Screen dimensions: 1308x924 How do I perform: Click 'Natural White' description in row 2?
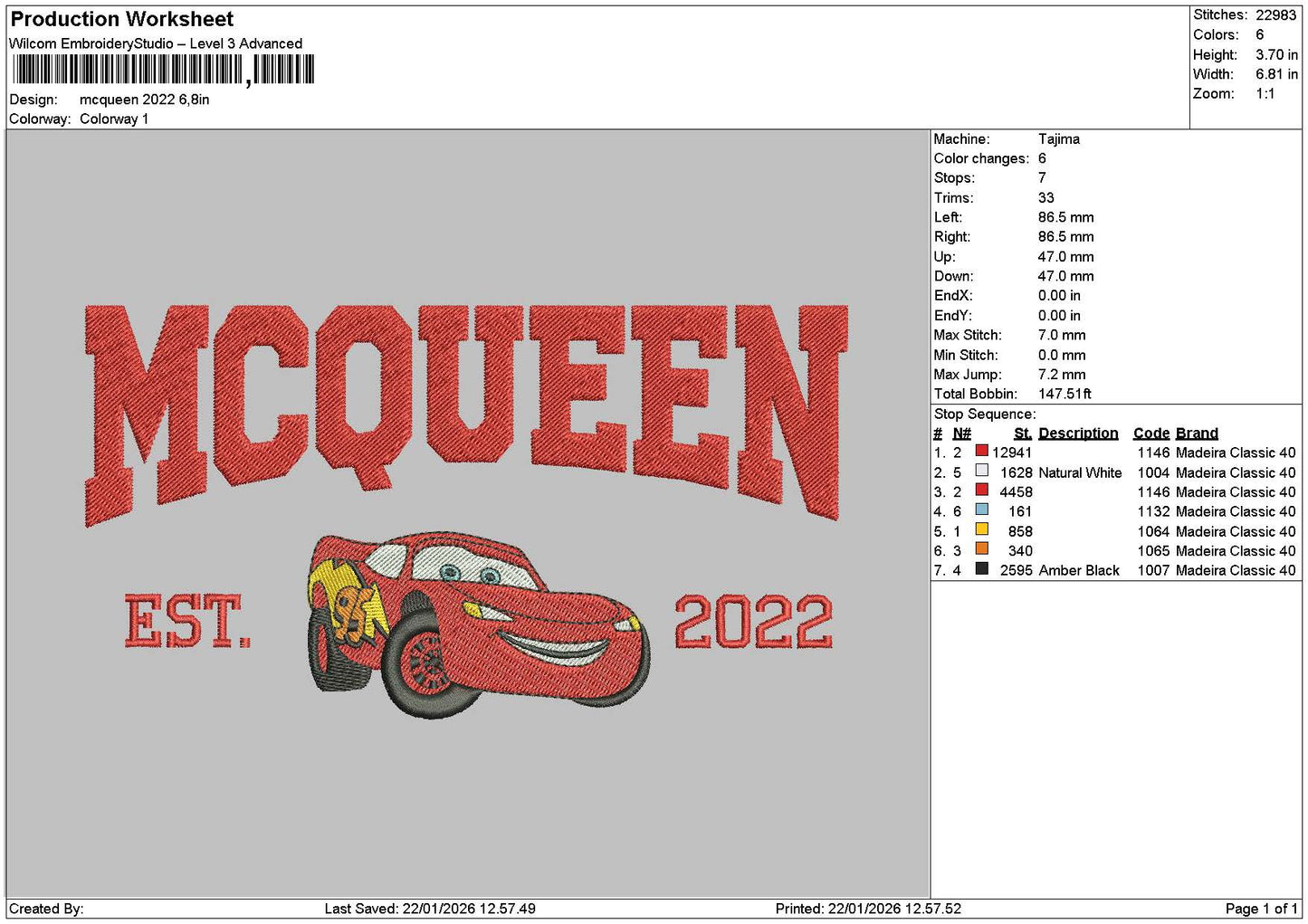[x=1080, y=472]
